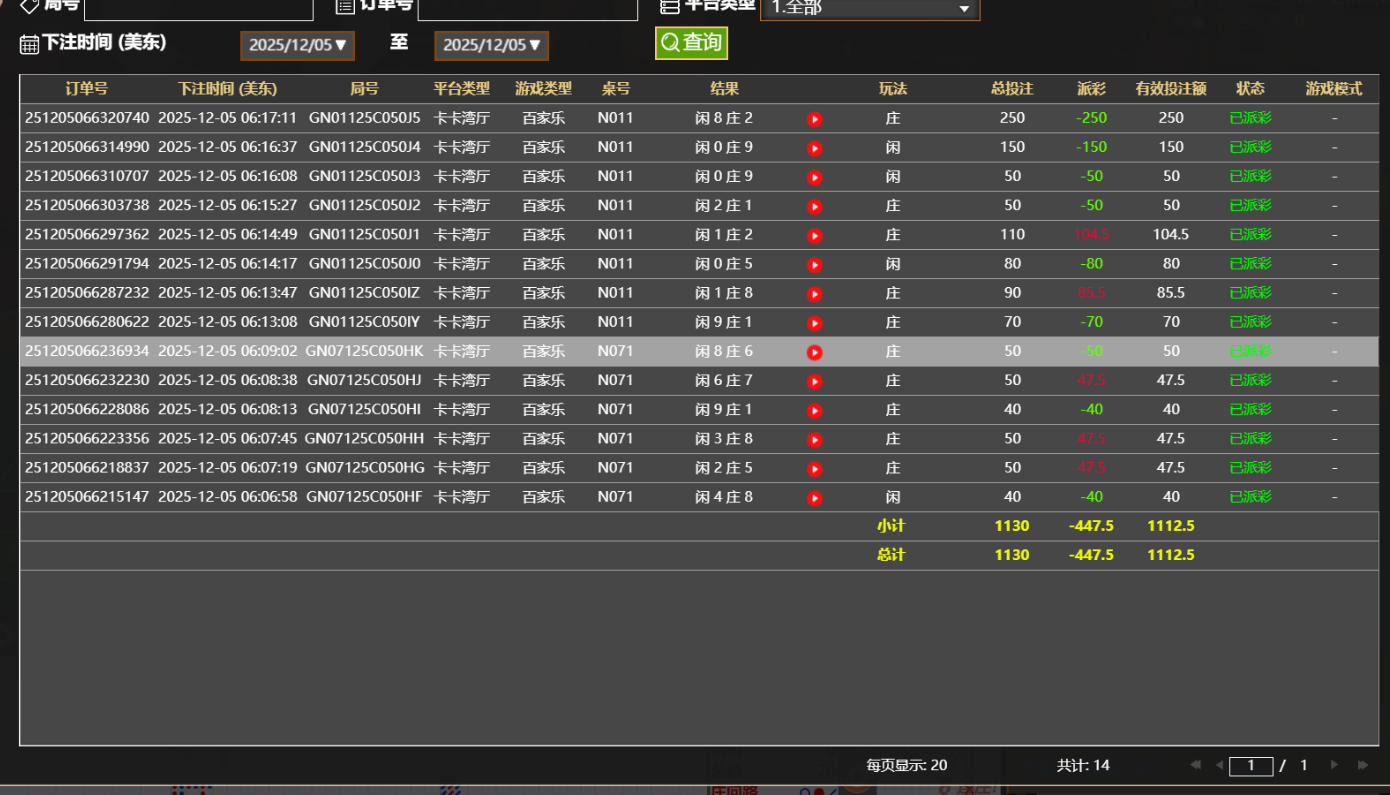Expand the 平台类型 dropdown showing 1.全部

(869, 9)
